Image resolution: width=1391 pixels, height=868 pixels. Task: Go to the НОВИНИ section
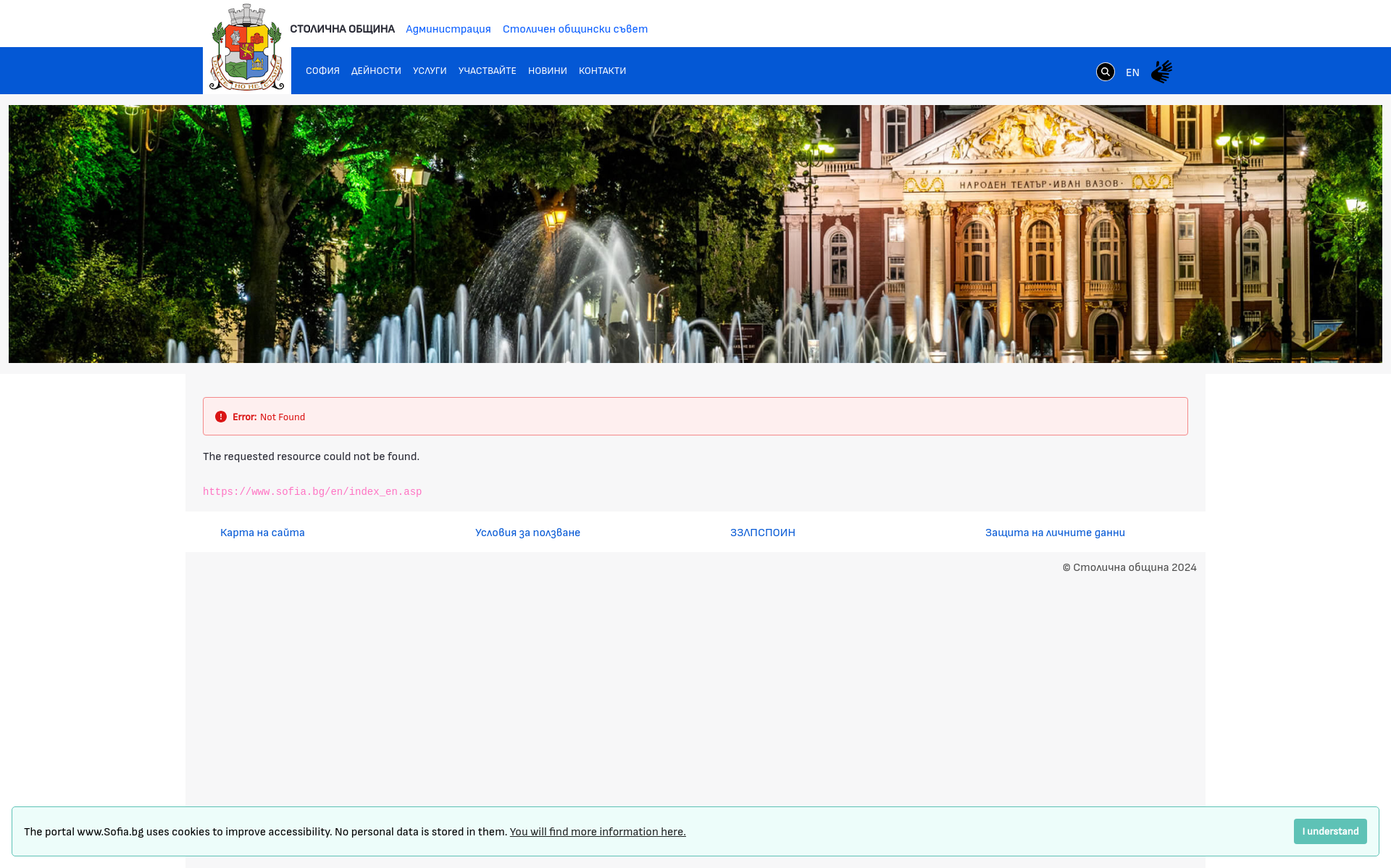click(547, 71)
